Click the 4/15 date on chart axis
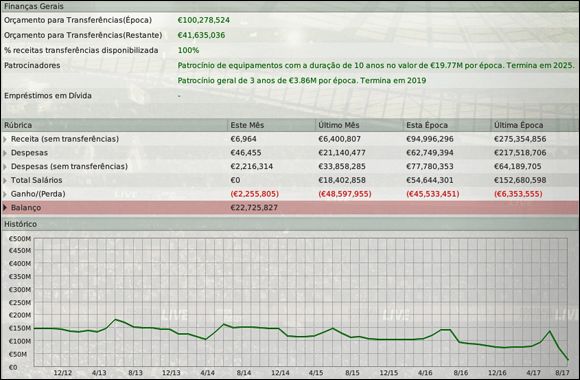Viewport: 580px width, 380px height. point(316,373)
